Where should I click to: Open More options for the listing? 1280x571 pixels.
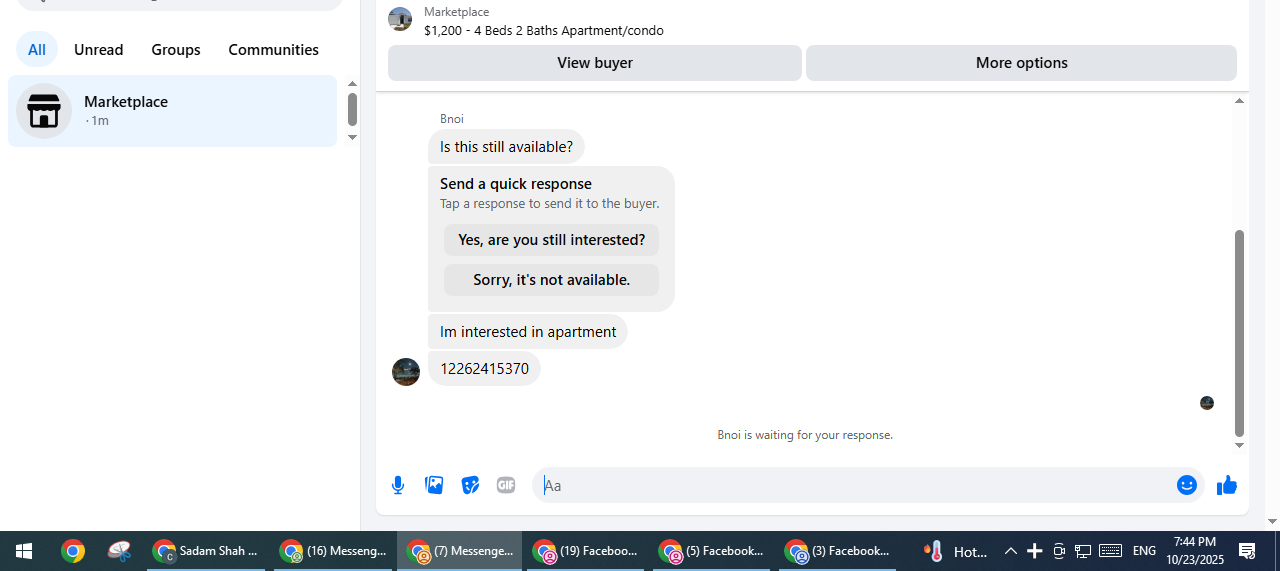coord(1022,63)
